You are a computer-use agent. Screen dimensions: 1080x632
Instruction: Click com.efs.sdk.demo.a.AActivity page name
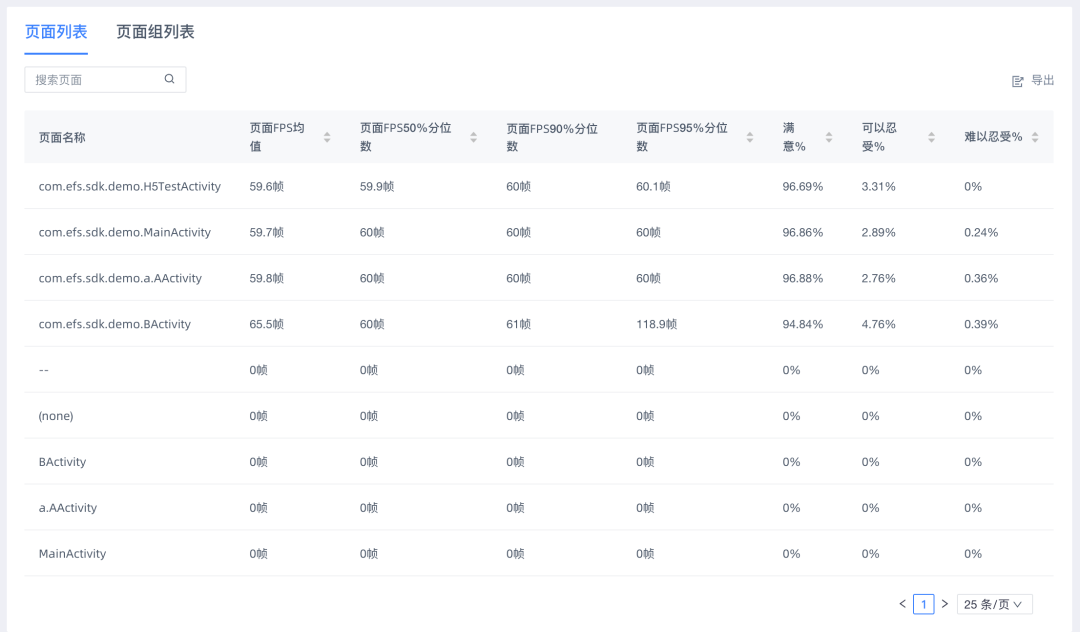(x=120, y=278)
